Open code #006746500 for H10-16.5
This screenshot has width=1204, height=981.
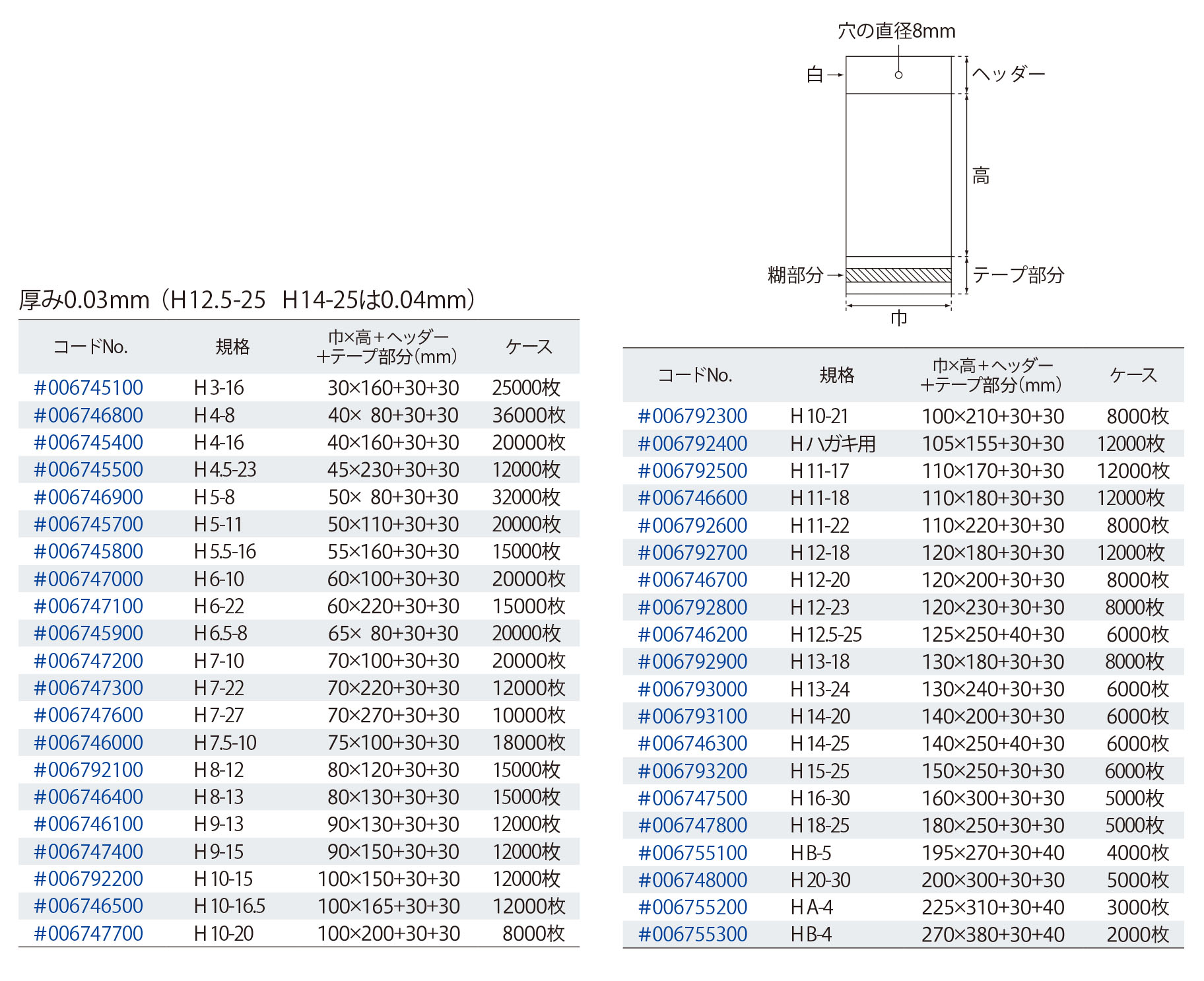88,906
